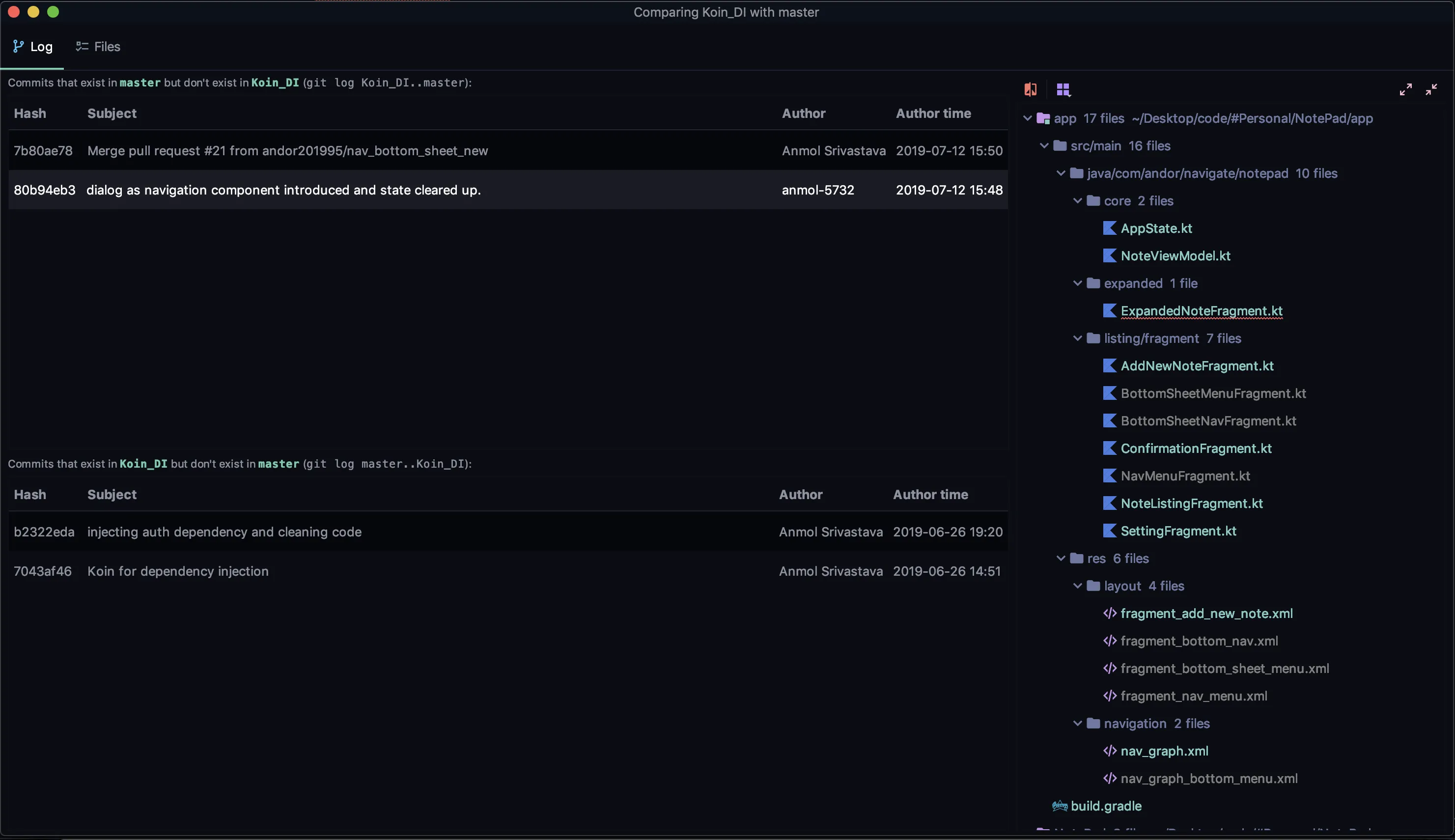Click the 2019-06-26 19:20 author time cell
The width and height of the screenshot is (1455, 840).
point(947,532)
